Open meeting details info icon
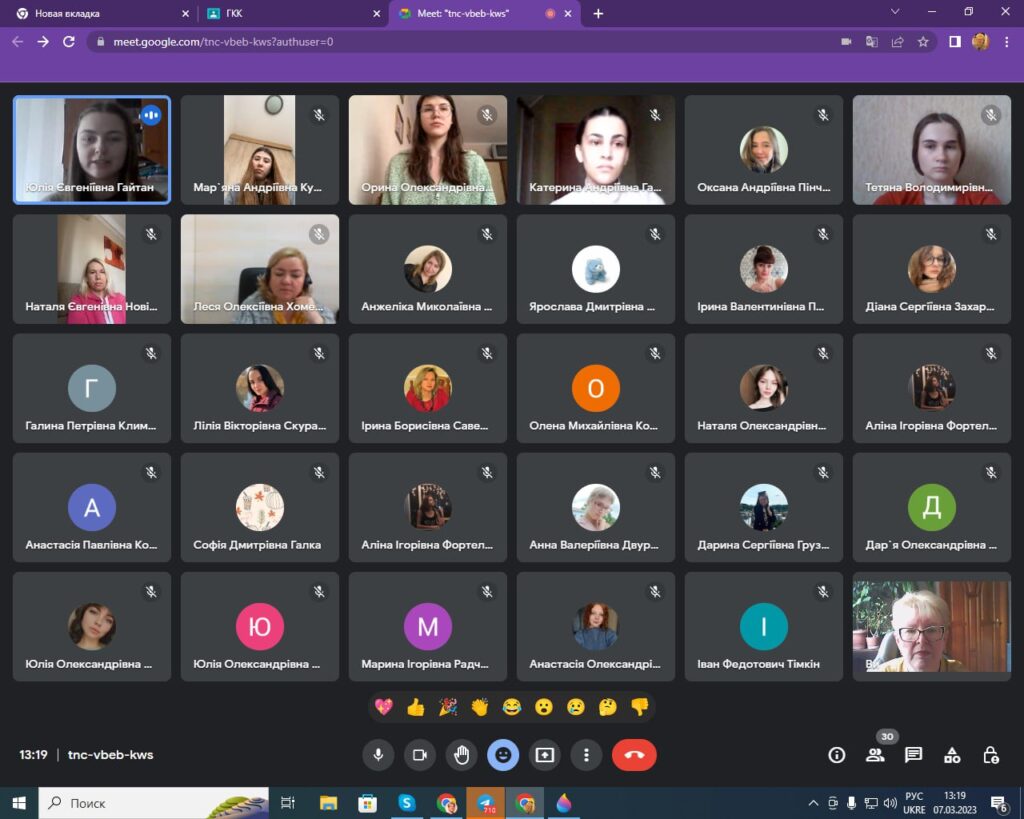The height and width of the screenshot is (819, 1024). [x=837, y=755]
